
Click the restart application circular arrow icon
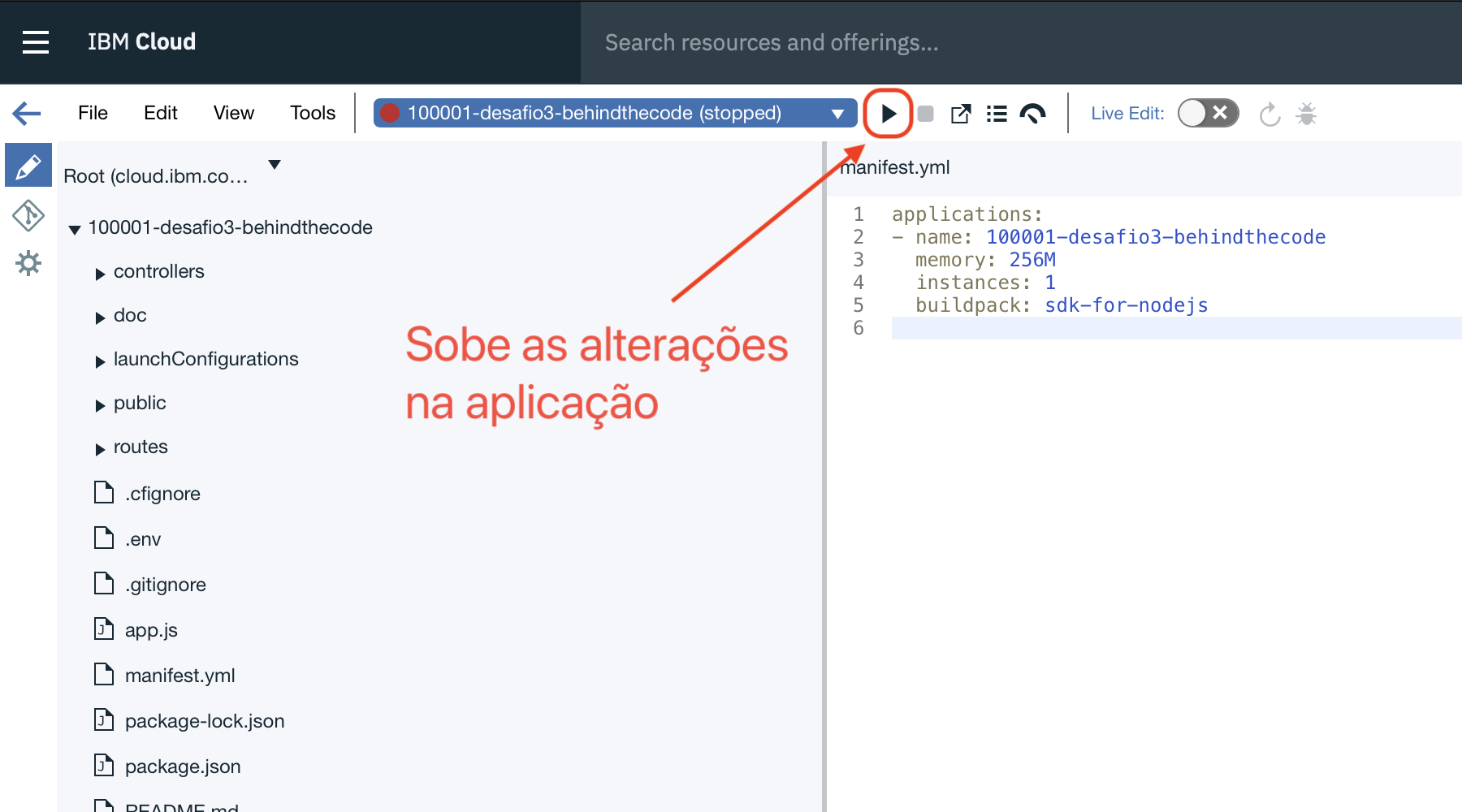coord(1270,114)
